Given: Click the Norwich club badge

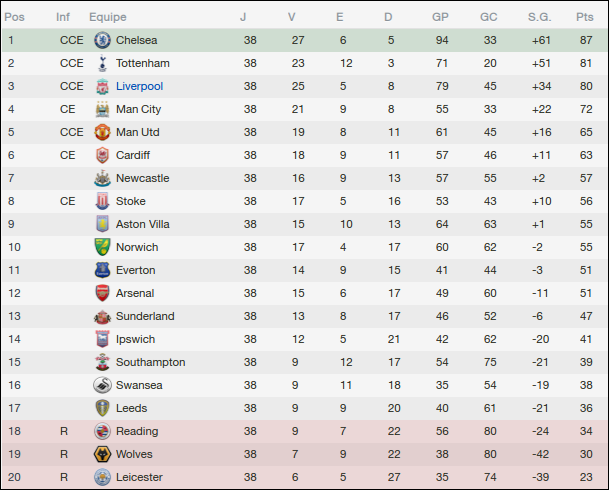Looking at the screenshot, I should (101, 247).
